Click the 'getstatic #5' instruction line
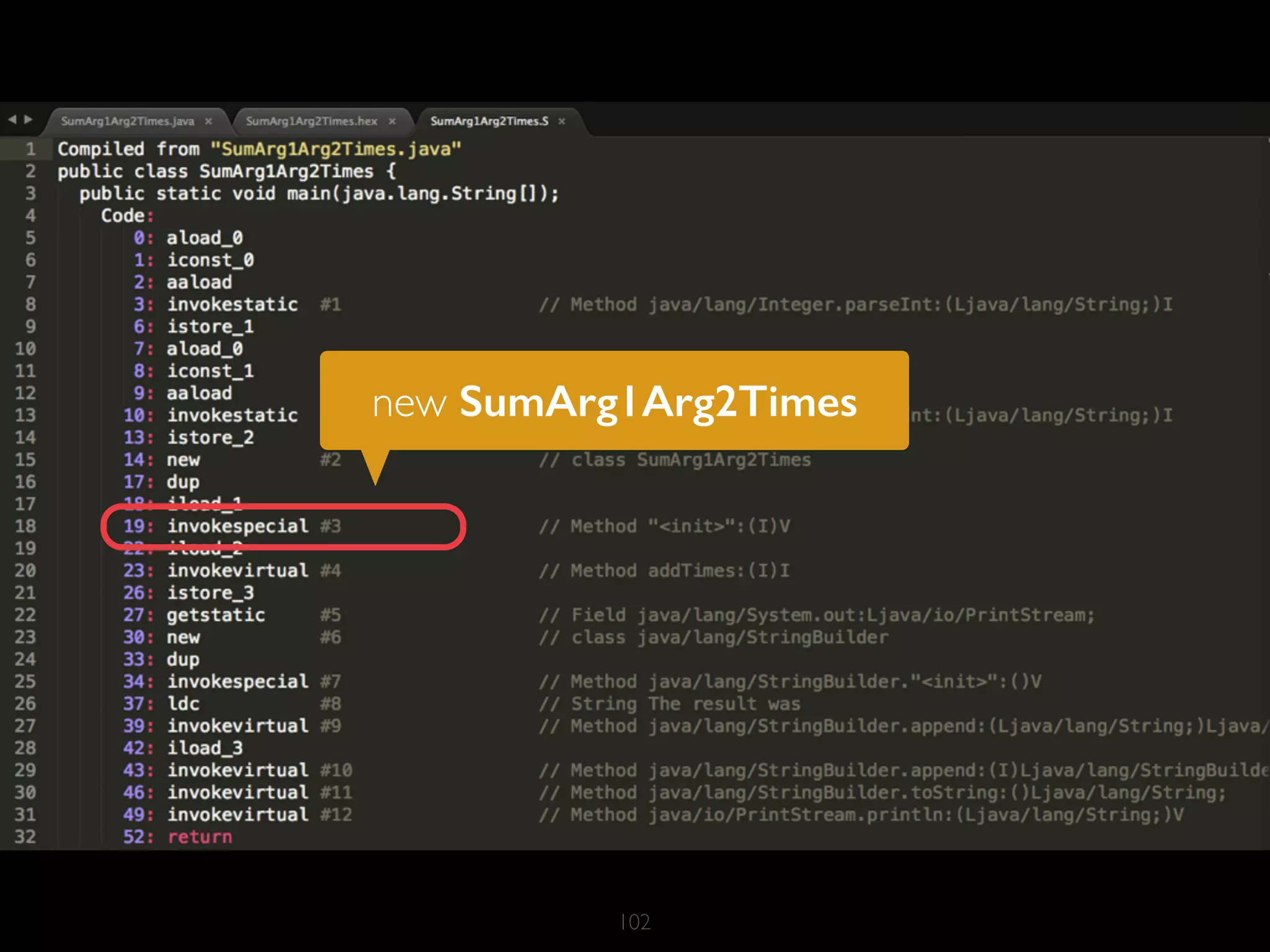The height and width of the screenshot is (952, 1270). pos(216,615)
